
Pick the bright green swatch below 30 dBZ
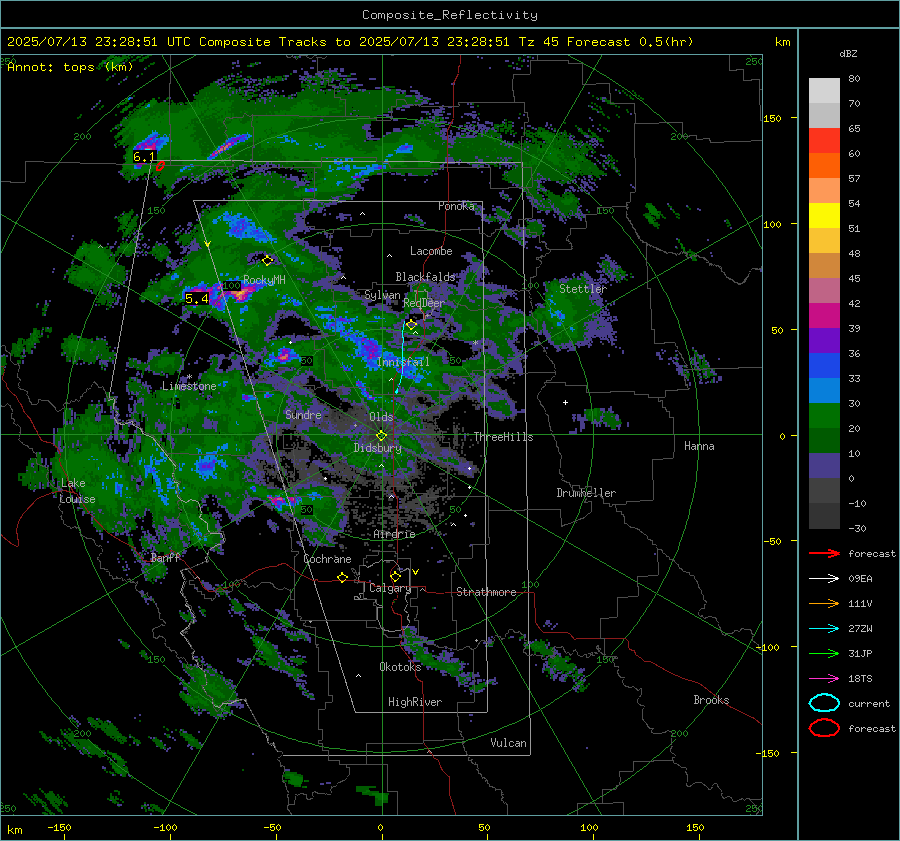click(824, 416)
